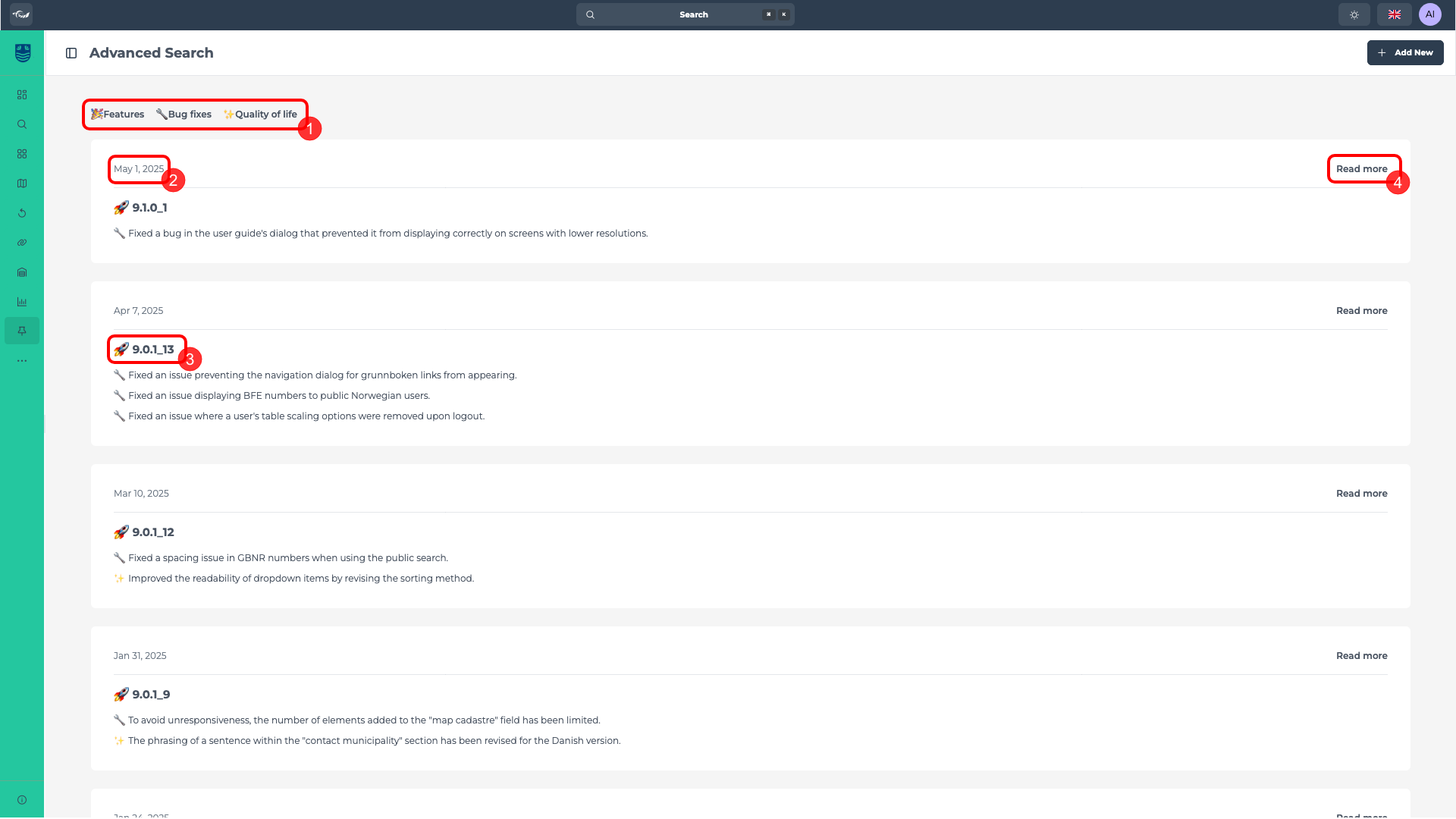Select the Features filter tab
1456x819 pixels.
118,115
